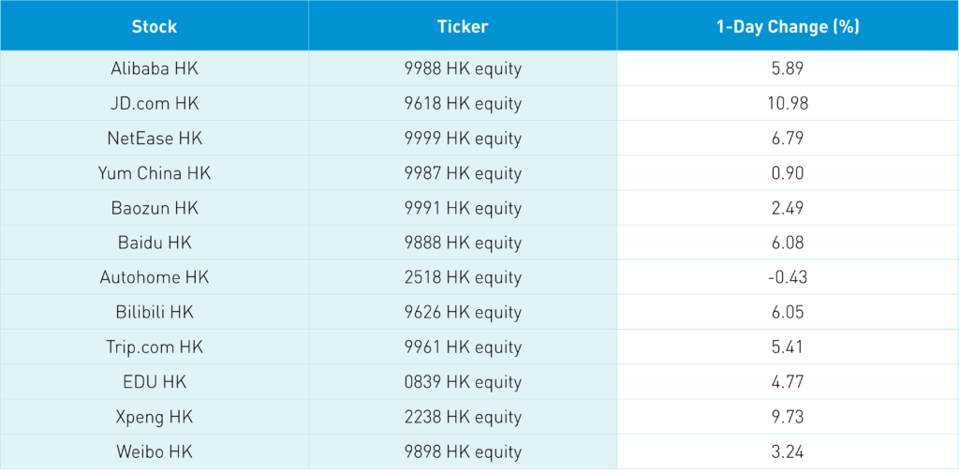
Task: Select the Yum China HK cell
Action: pyautogui.click(x=154, y=173)
